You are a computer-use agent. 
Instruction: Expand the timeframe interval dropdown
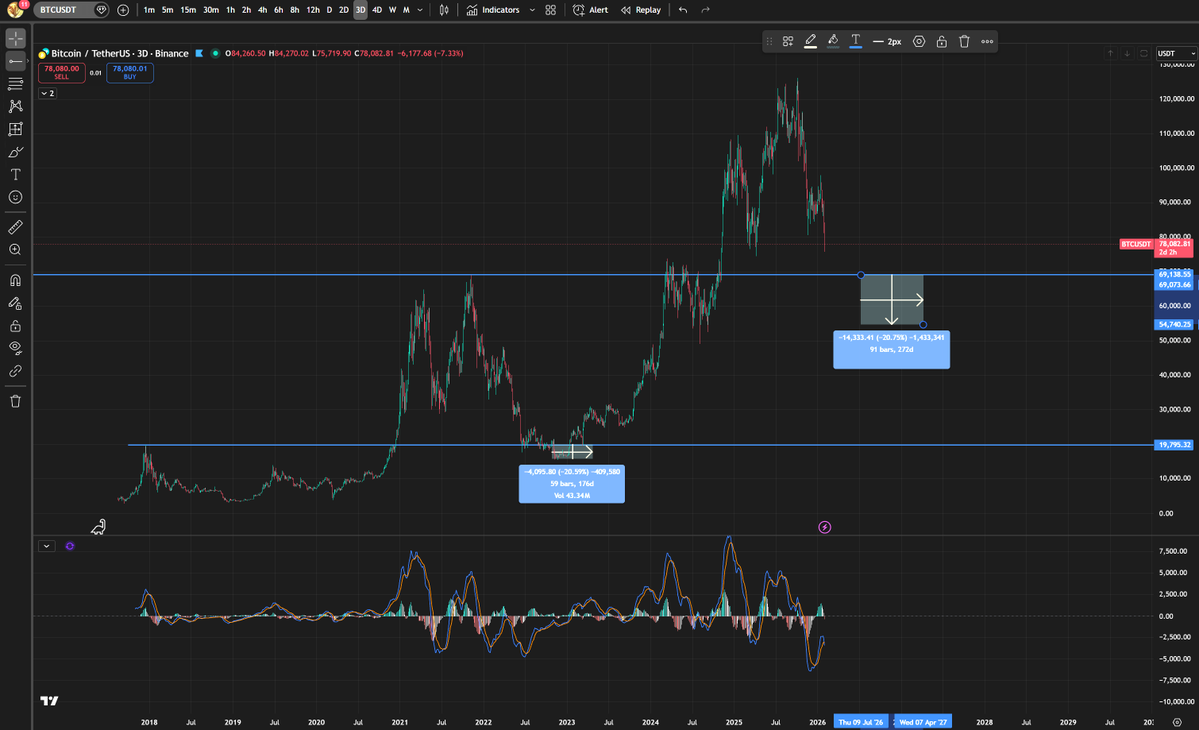[420, 10]
